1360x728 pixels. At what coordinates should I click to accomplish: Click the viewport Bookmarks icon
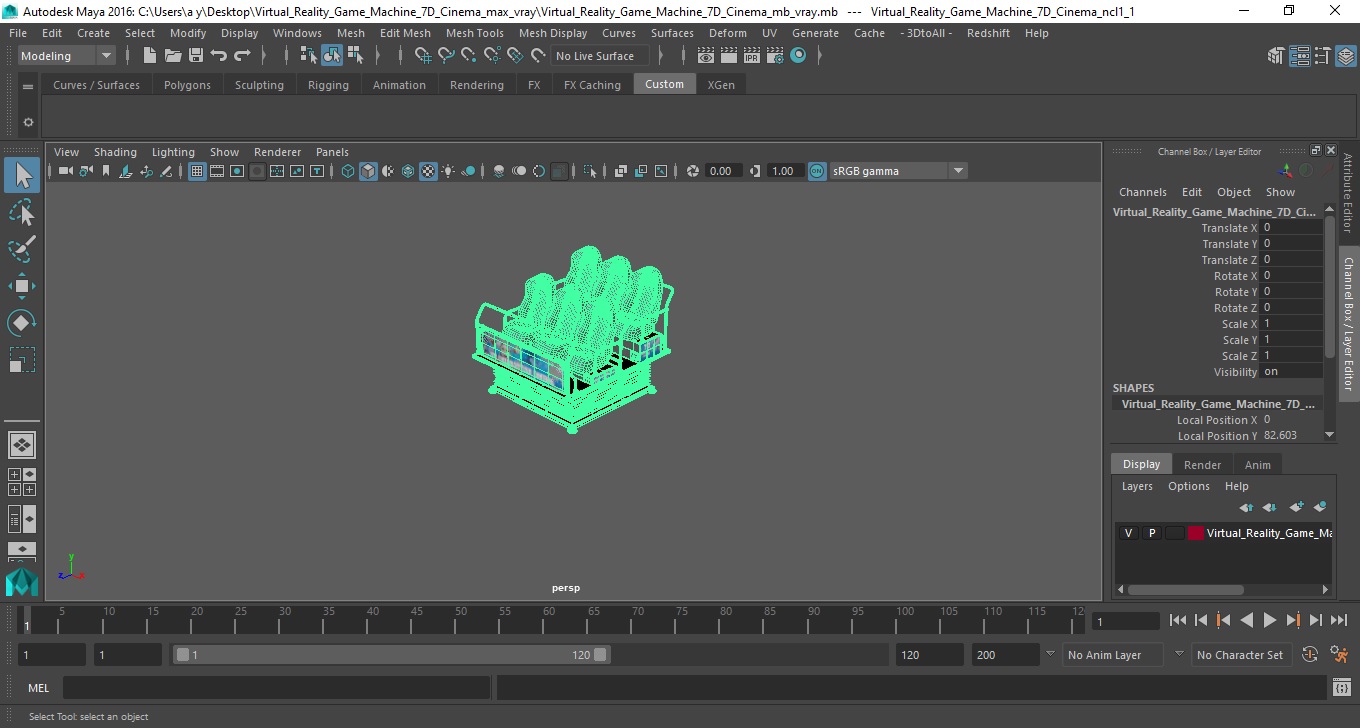pyautogui.click(x=106, y=171)
